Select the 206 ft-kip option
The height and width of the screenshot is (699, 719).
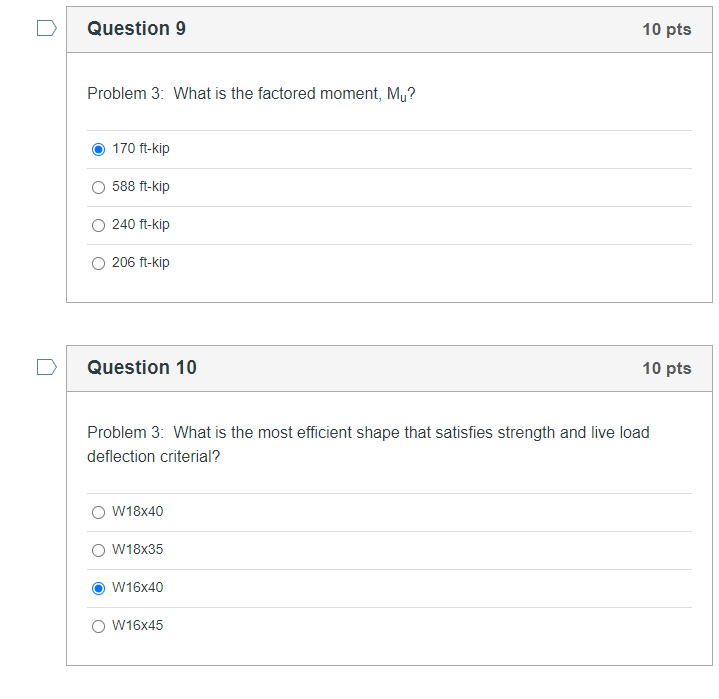(98, 263)
